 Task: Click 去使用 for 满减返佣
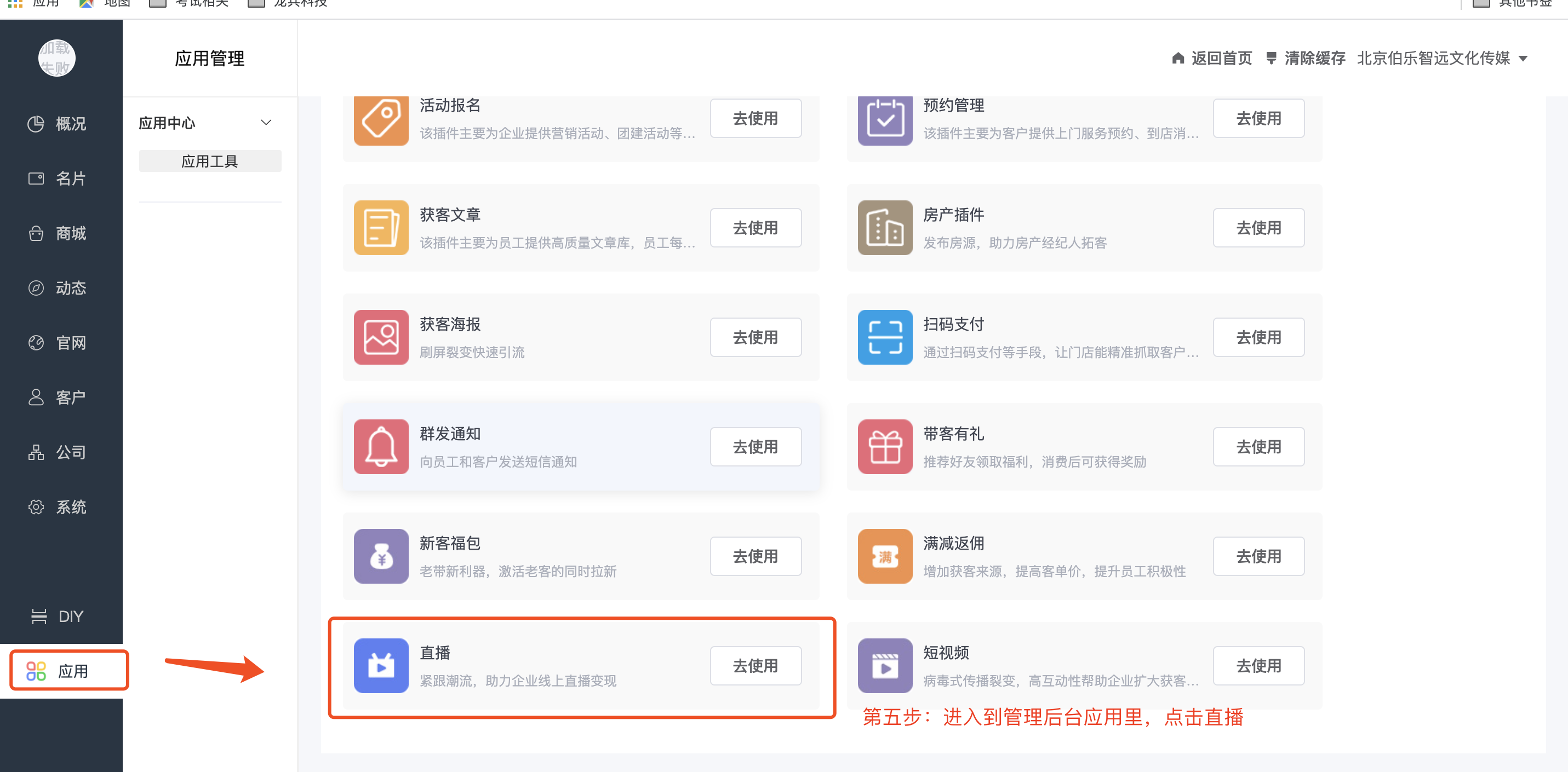(1259, 556)
